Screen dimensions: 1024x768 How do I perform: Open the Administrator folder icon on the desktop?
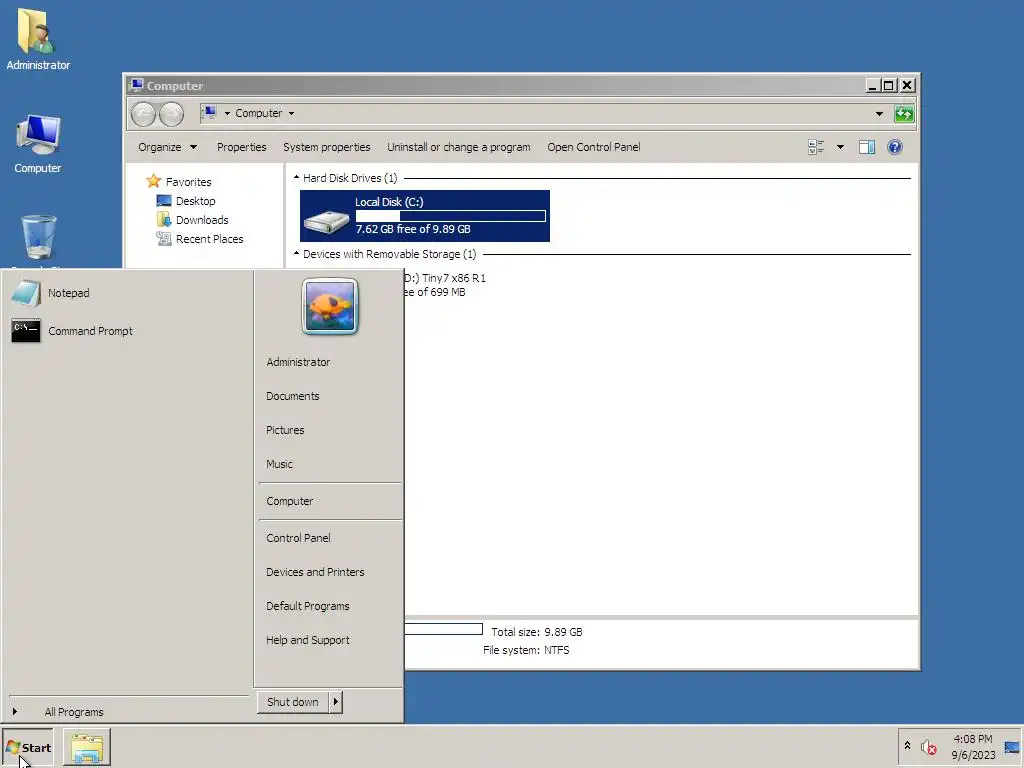(37, 39)
